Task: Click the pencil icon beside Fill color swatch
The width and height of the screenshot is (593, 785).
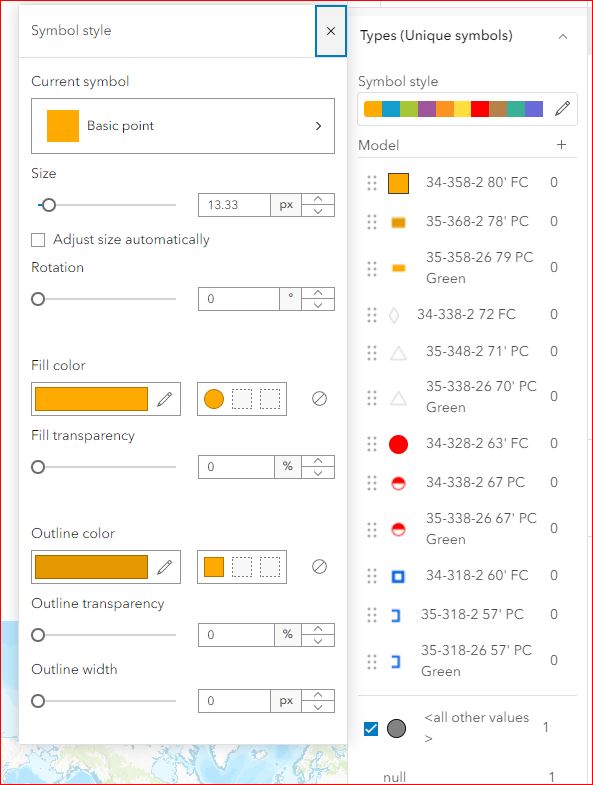Action: point(164,399)
